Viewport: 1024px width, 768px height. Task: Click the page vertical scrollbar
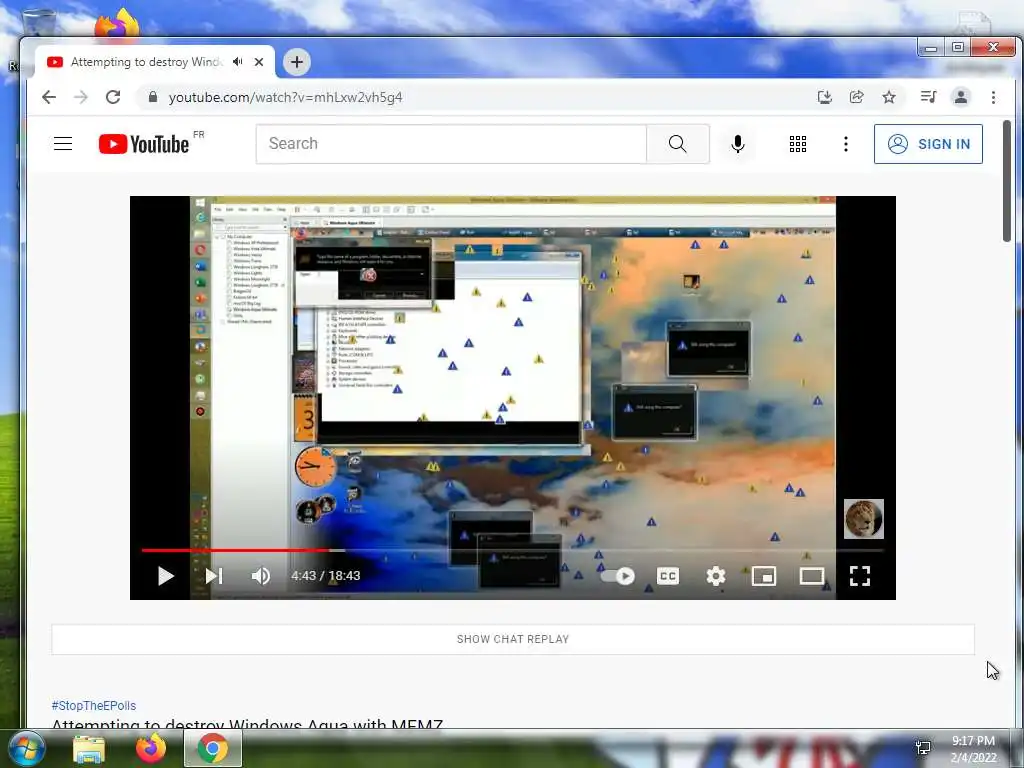pos(1007,180)
